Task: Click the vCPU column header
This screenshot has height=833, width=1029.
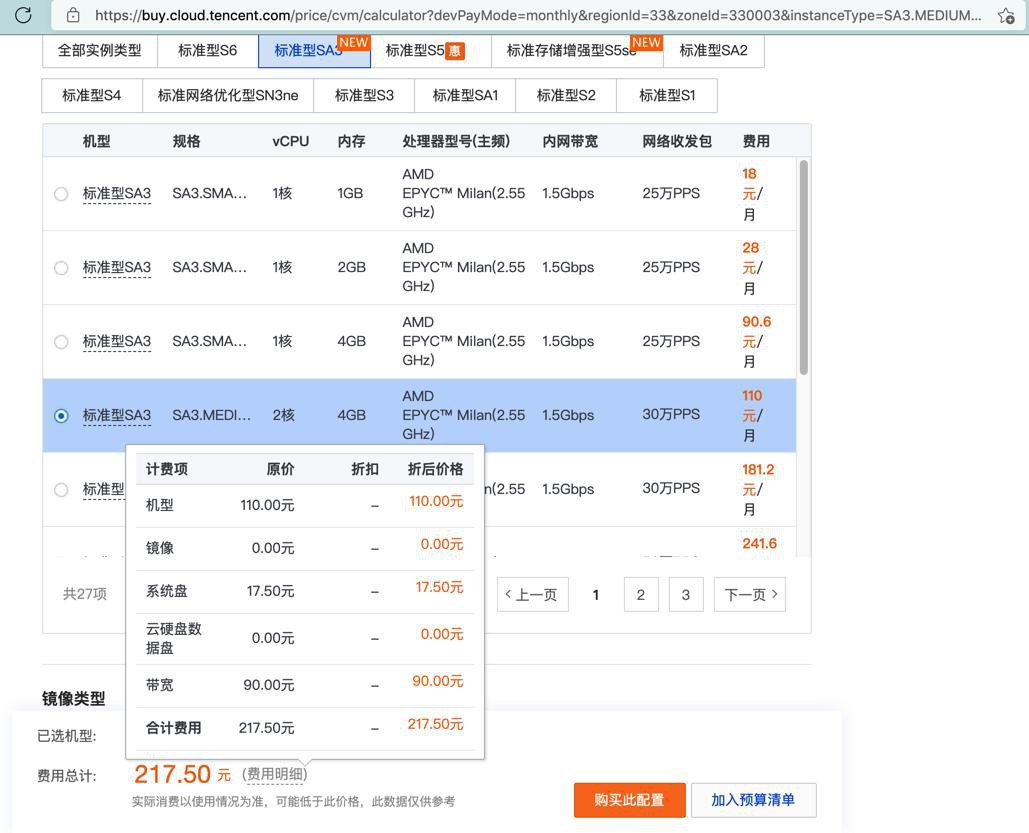Action: [291, 141]
